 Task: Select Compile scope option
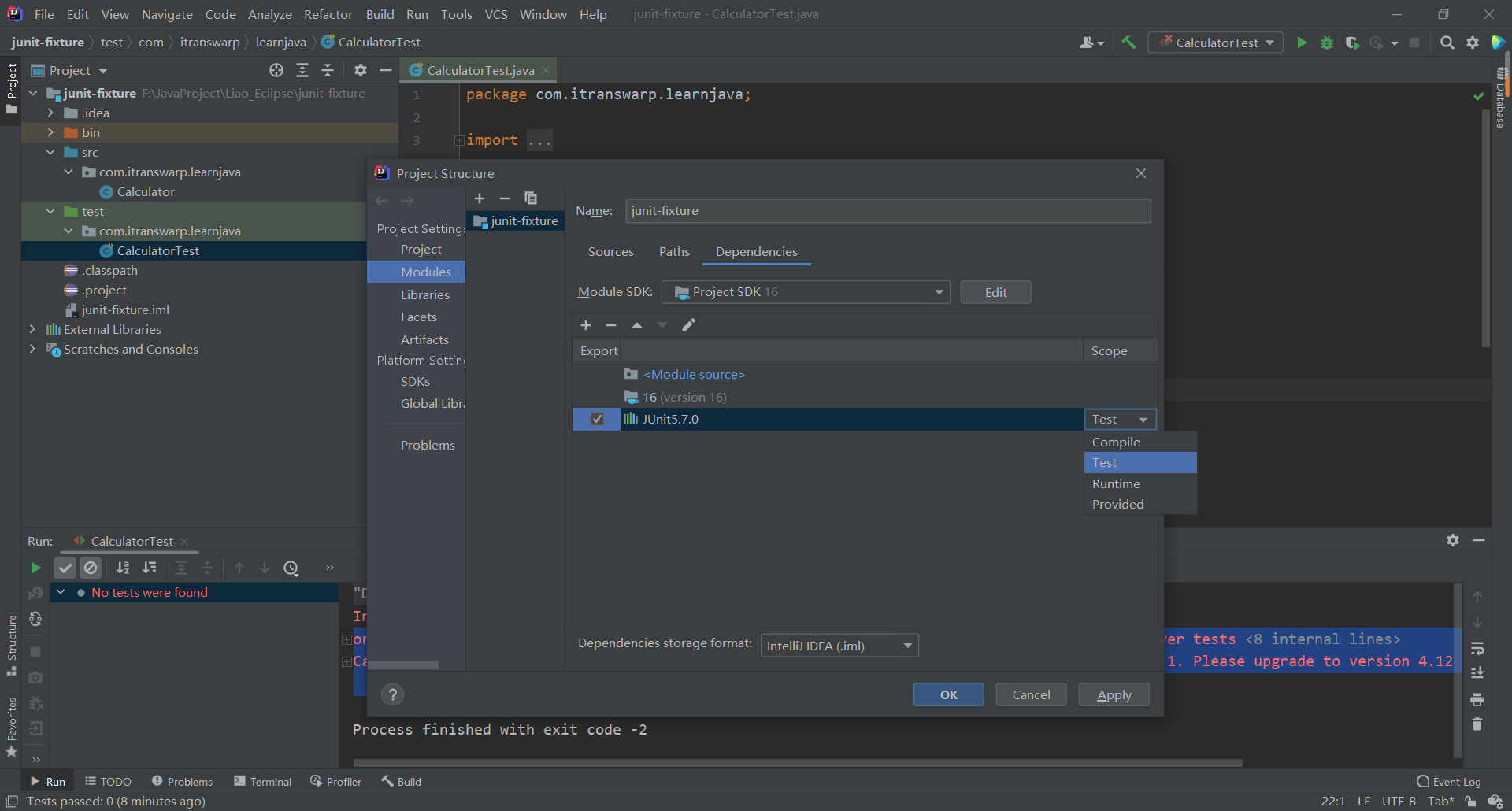(x=1140, y=442)
